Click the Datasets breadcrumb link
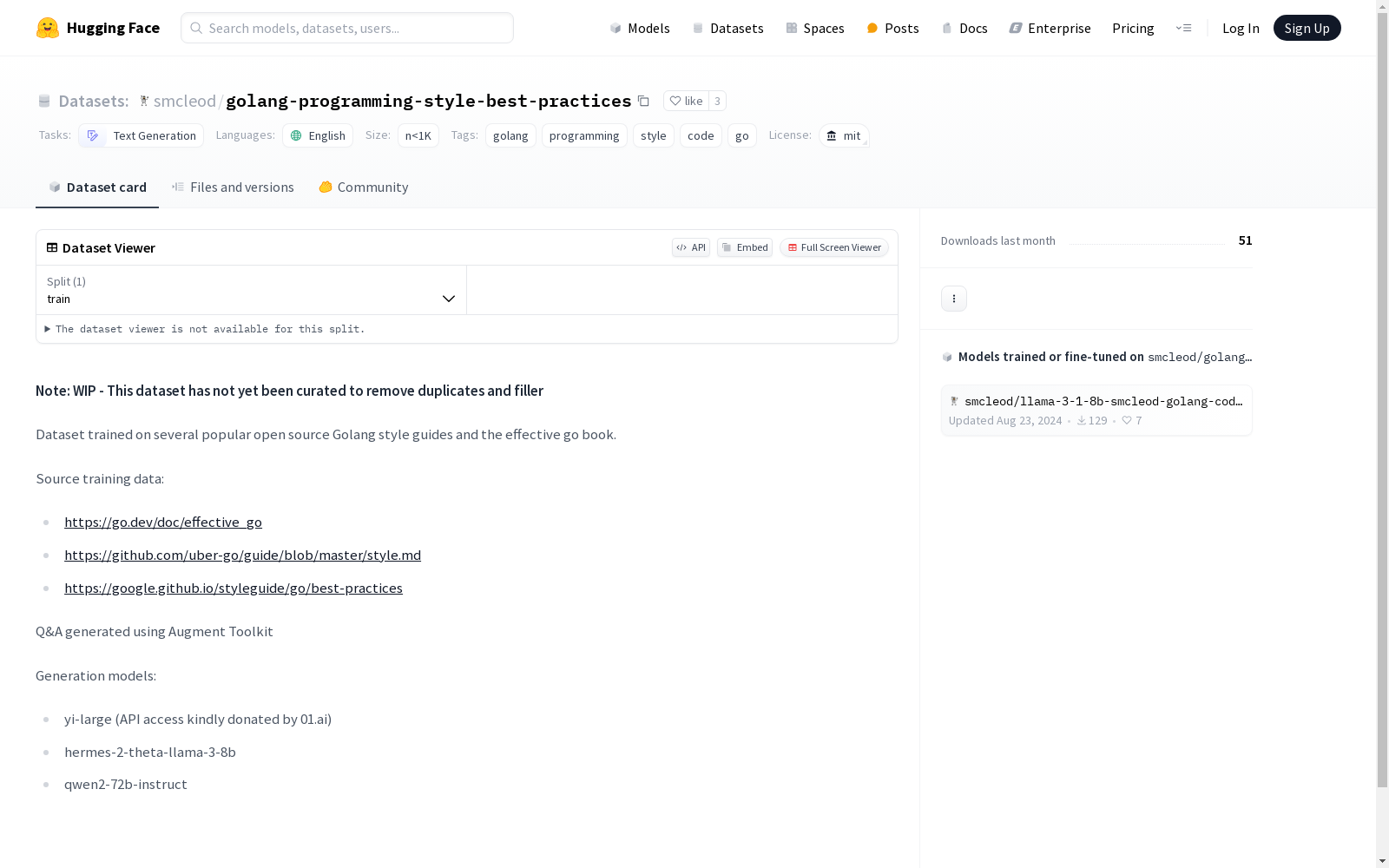The height and width of the screenshot is (868, 1389). tap(93, 101)
